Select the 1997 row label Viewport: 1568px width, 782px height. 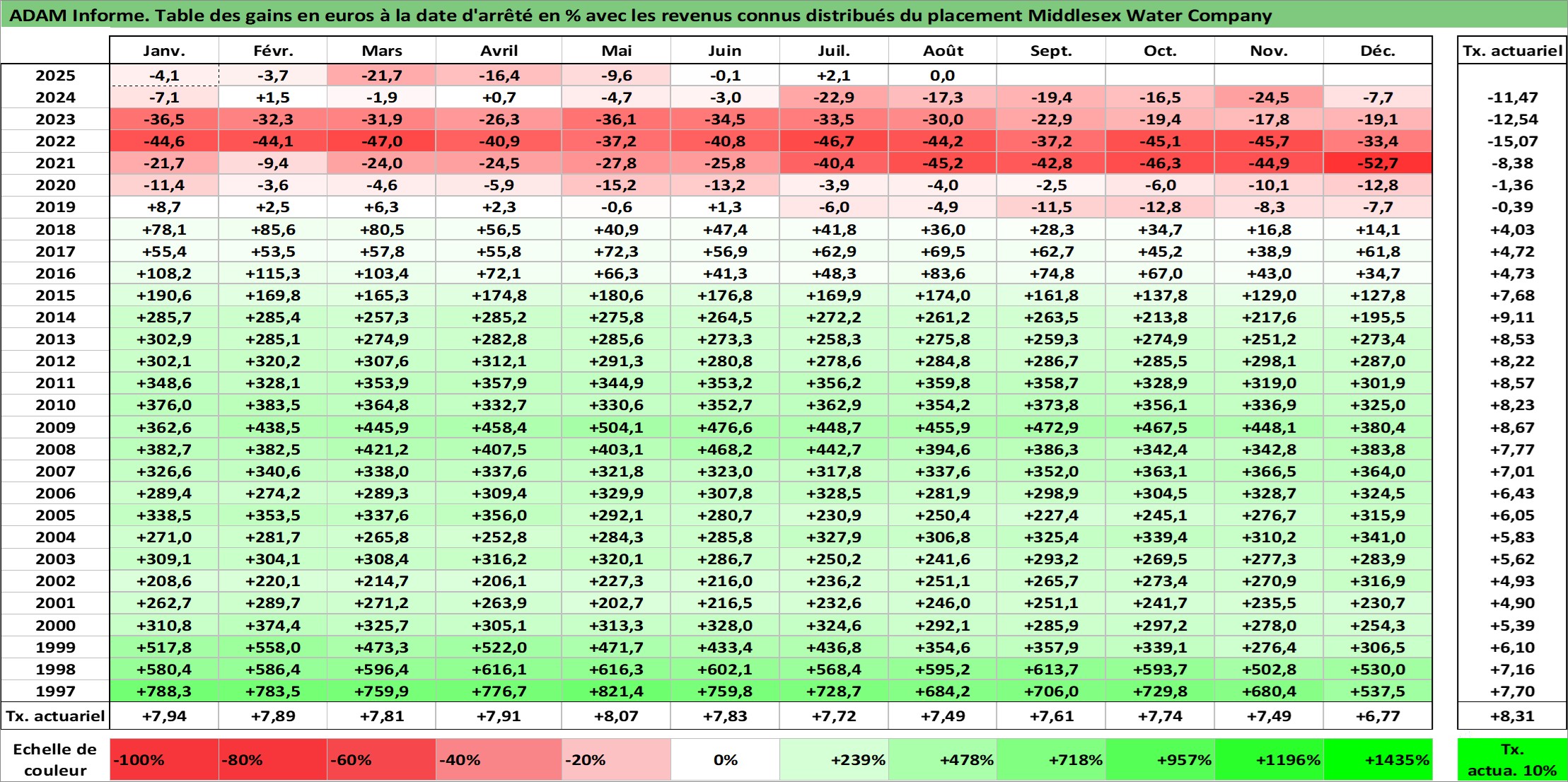55,691
